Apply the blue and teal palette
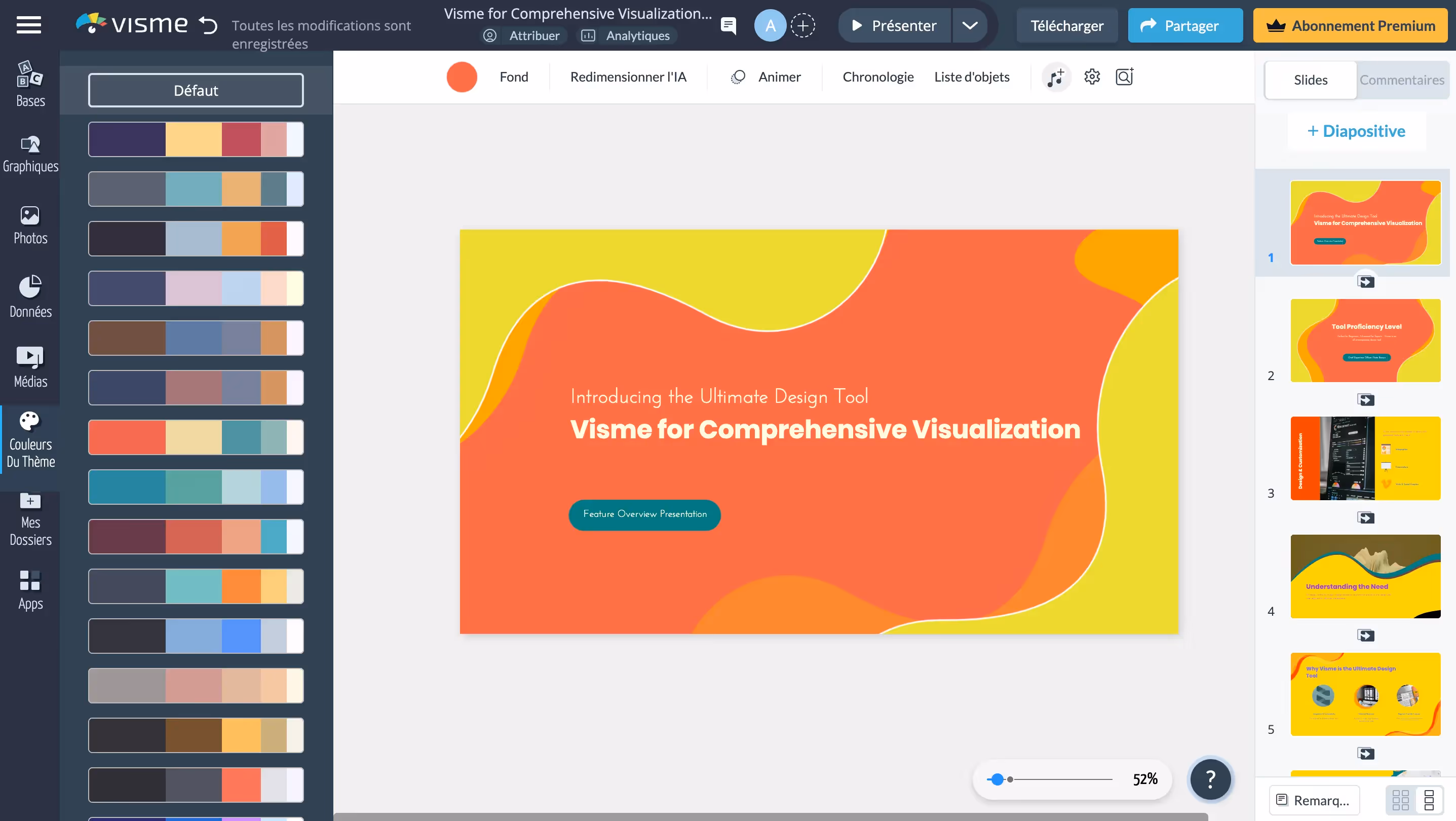 (x=196, y=487)
